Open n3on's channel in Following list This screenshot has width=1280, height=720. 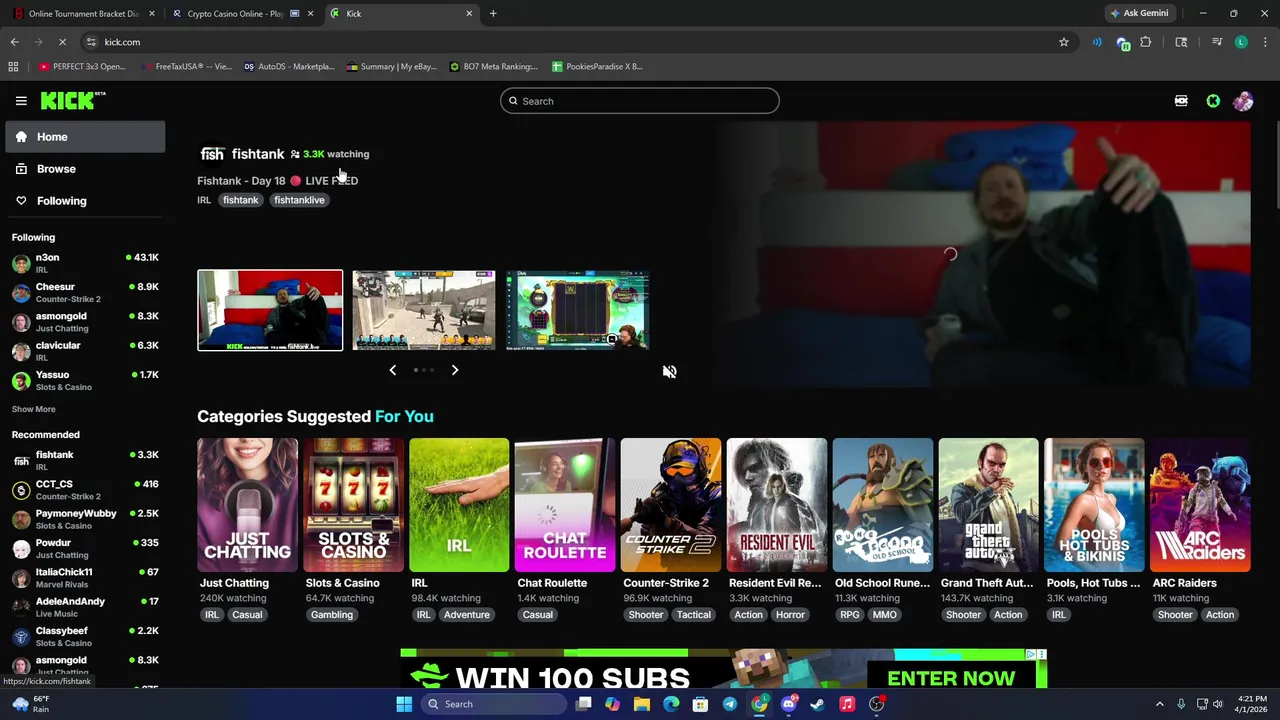pos(85,263)
